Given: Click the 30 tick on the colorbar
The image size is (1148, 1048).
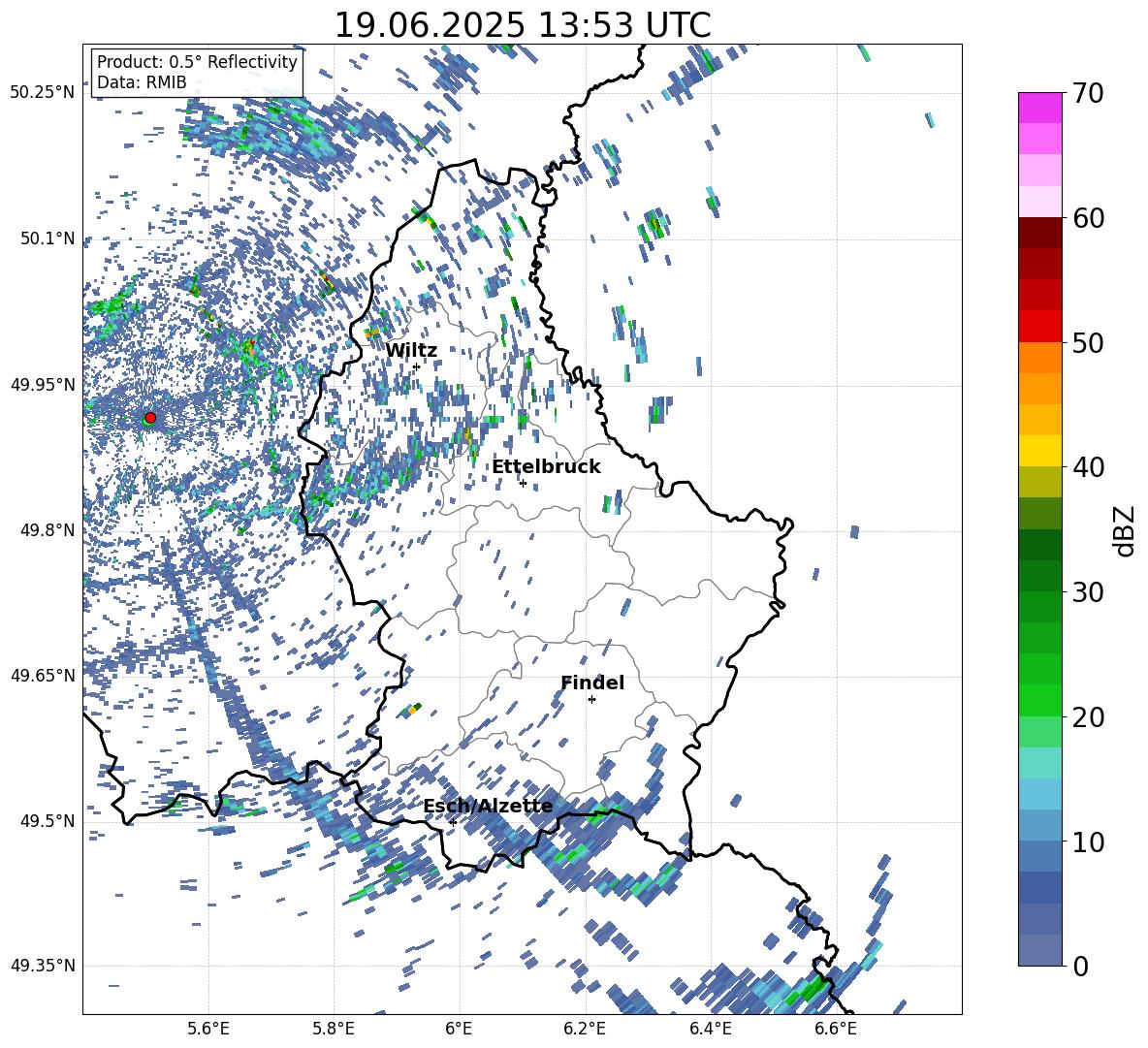Looking at the screenshot, I should (x=1087, y=592).
